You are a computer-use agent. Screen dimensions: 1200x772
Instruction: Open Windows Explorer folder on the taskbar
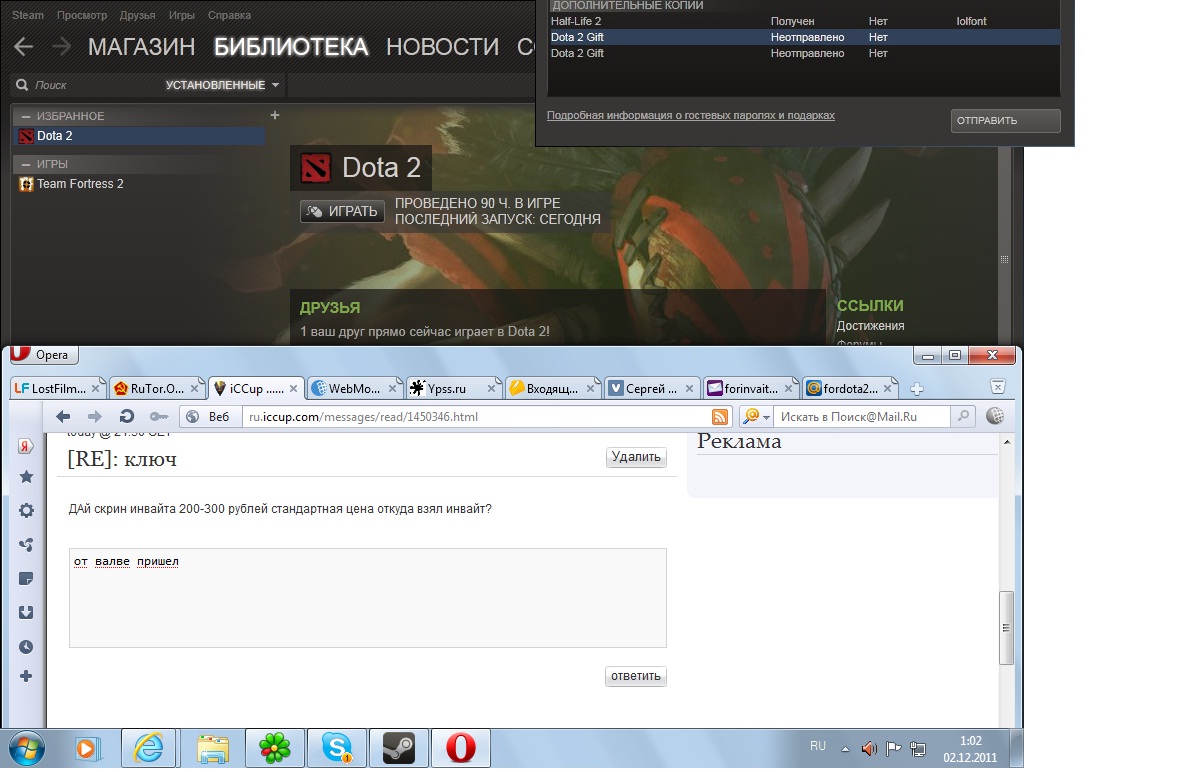click(x=212, y=747)
